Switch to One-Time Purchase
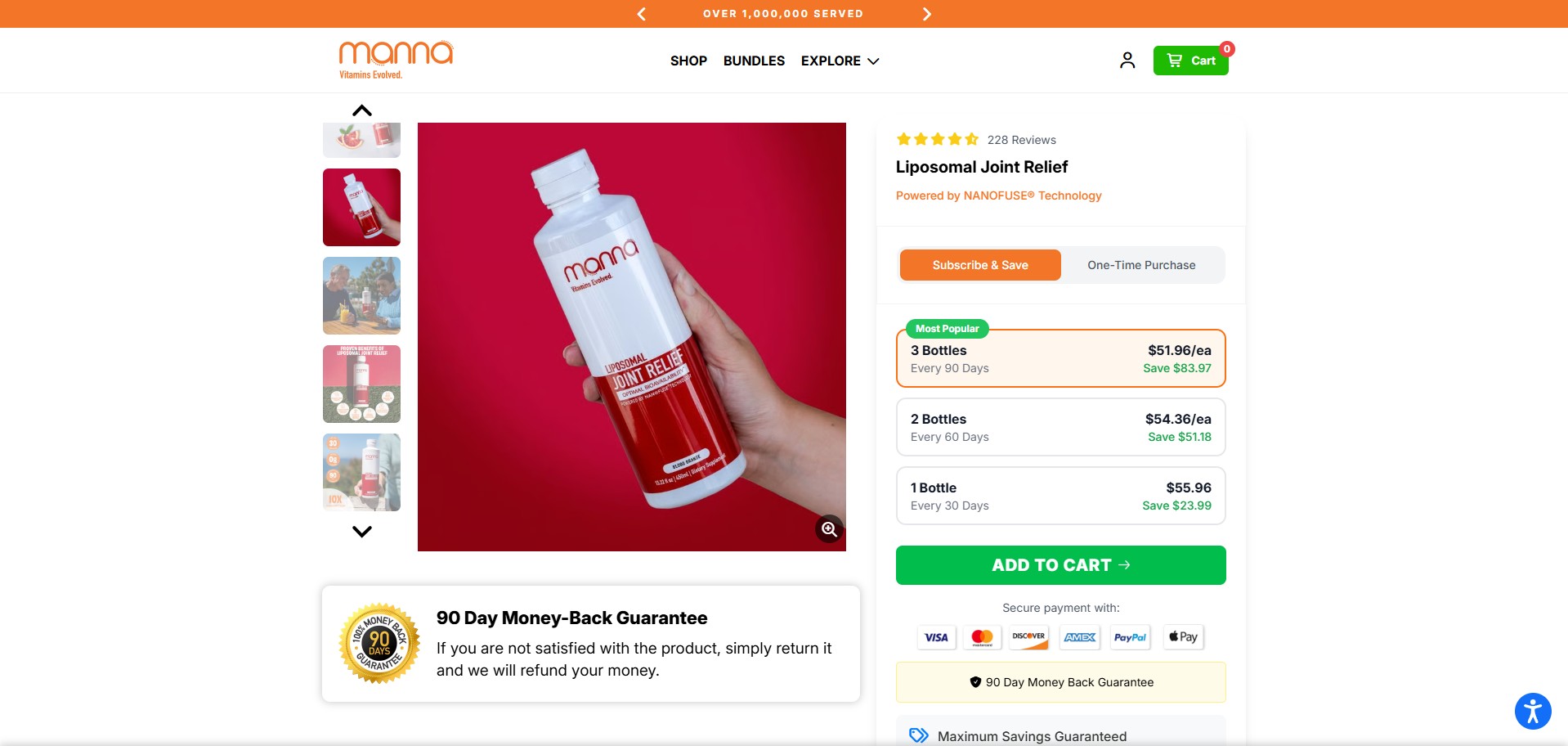1568x746 pixels. coord(1141,265)
